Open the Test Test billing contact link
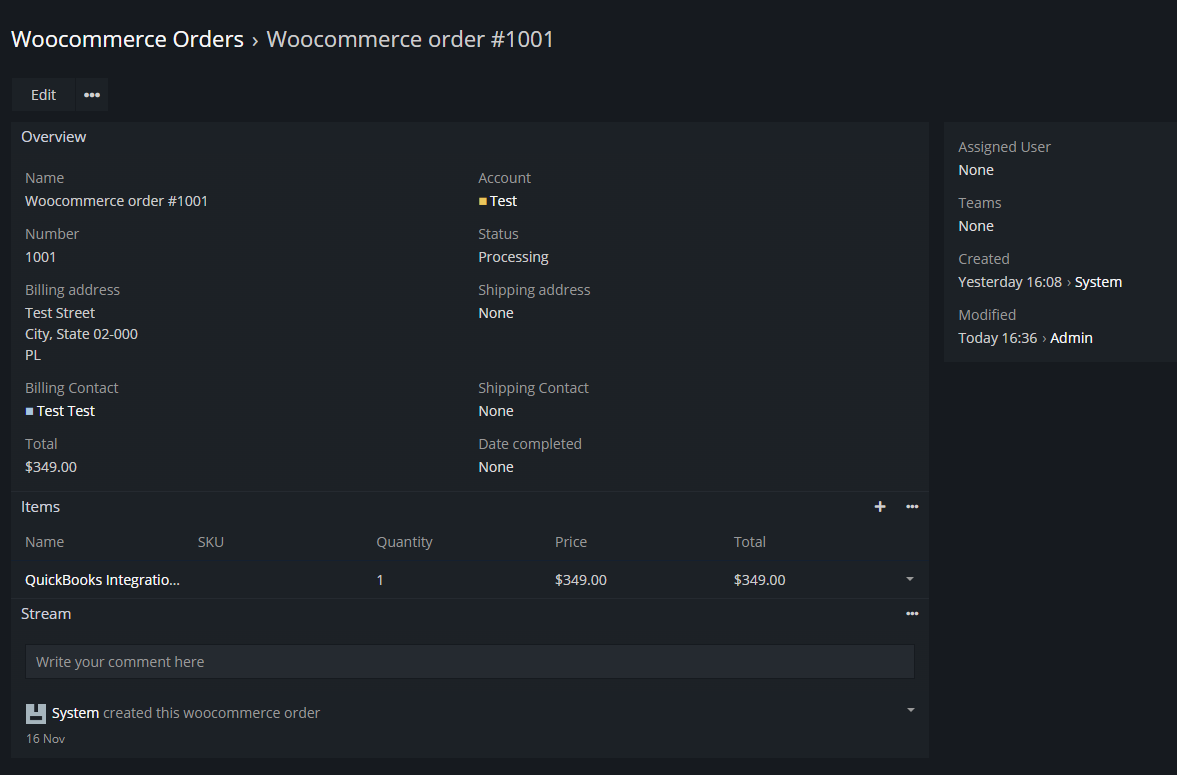Screen dimensions: 1177x775 click(x=66, y=411)
